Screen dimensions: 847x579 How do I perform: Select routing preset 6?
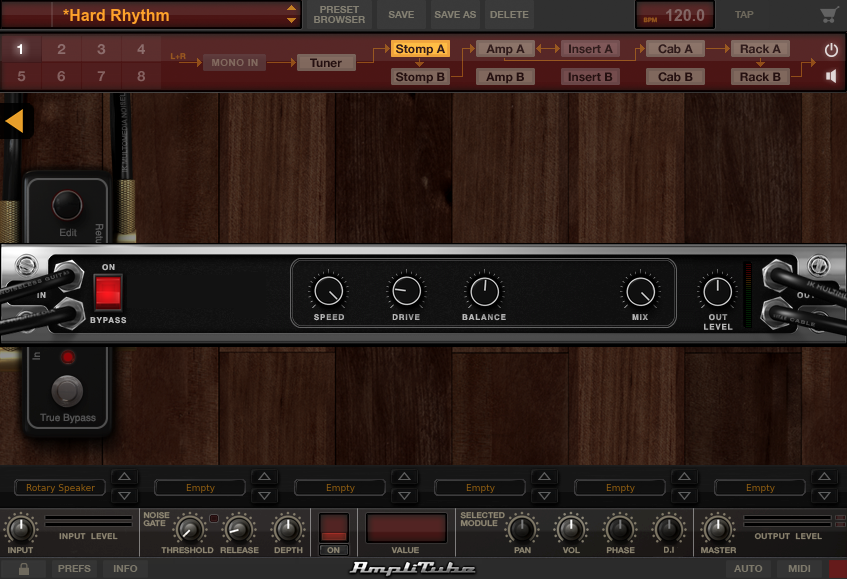61,76
